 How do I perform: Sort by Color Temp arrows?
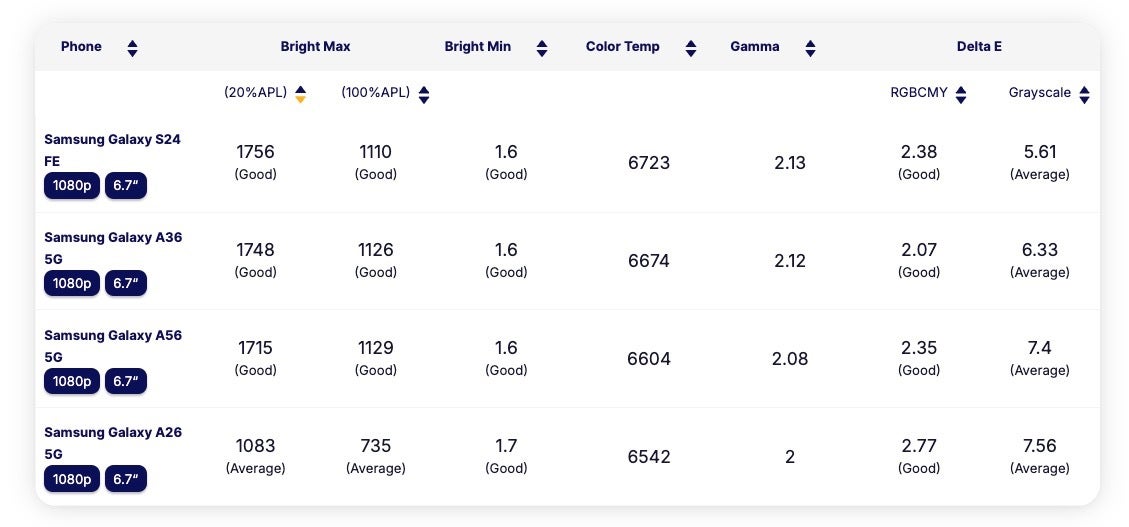point(690,48)
